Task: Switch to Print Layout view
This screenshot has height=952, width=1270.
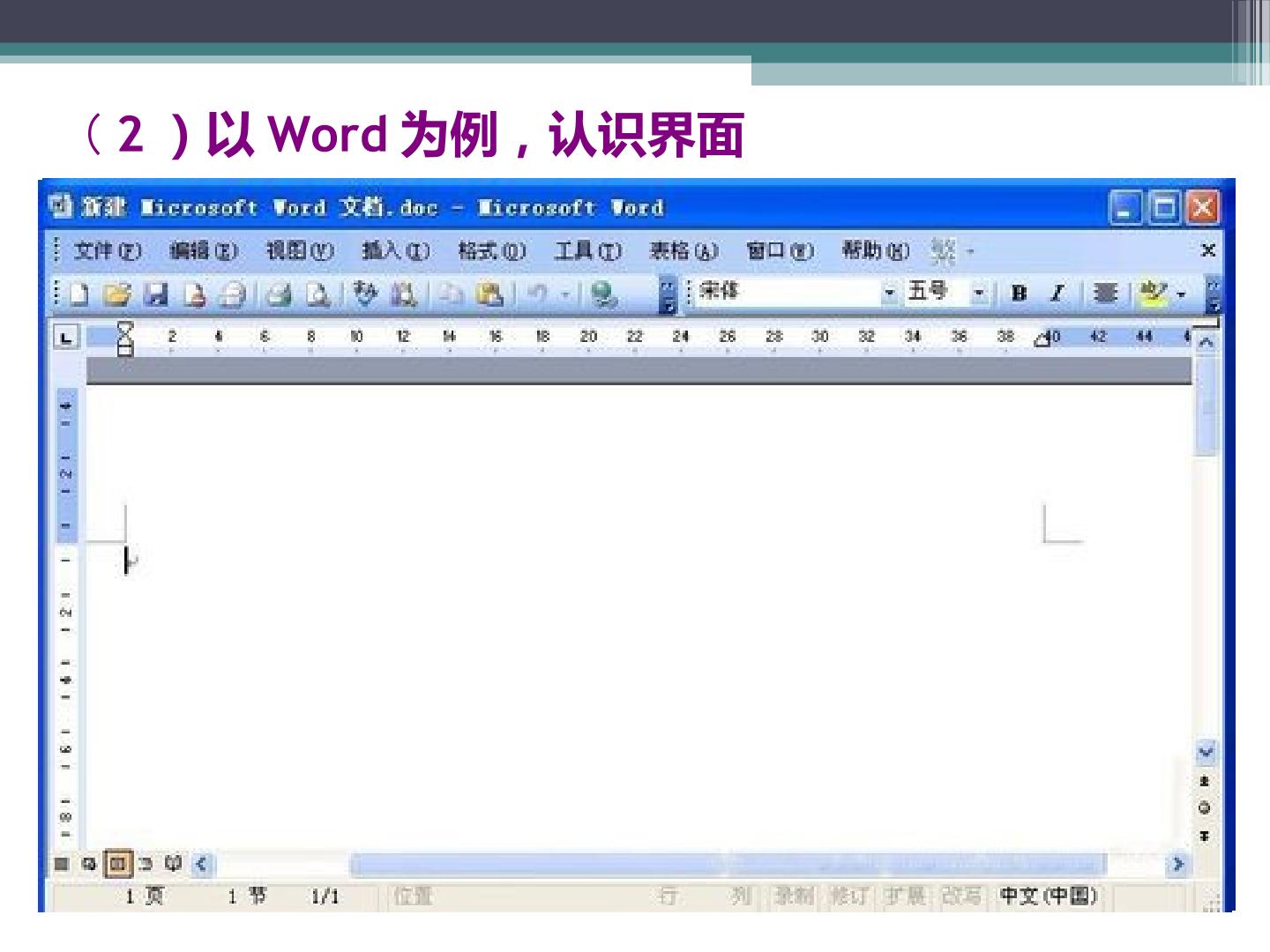Action: [118, 863]
